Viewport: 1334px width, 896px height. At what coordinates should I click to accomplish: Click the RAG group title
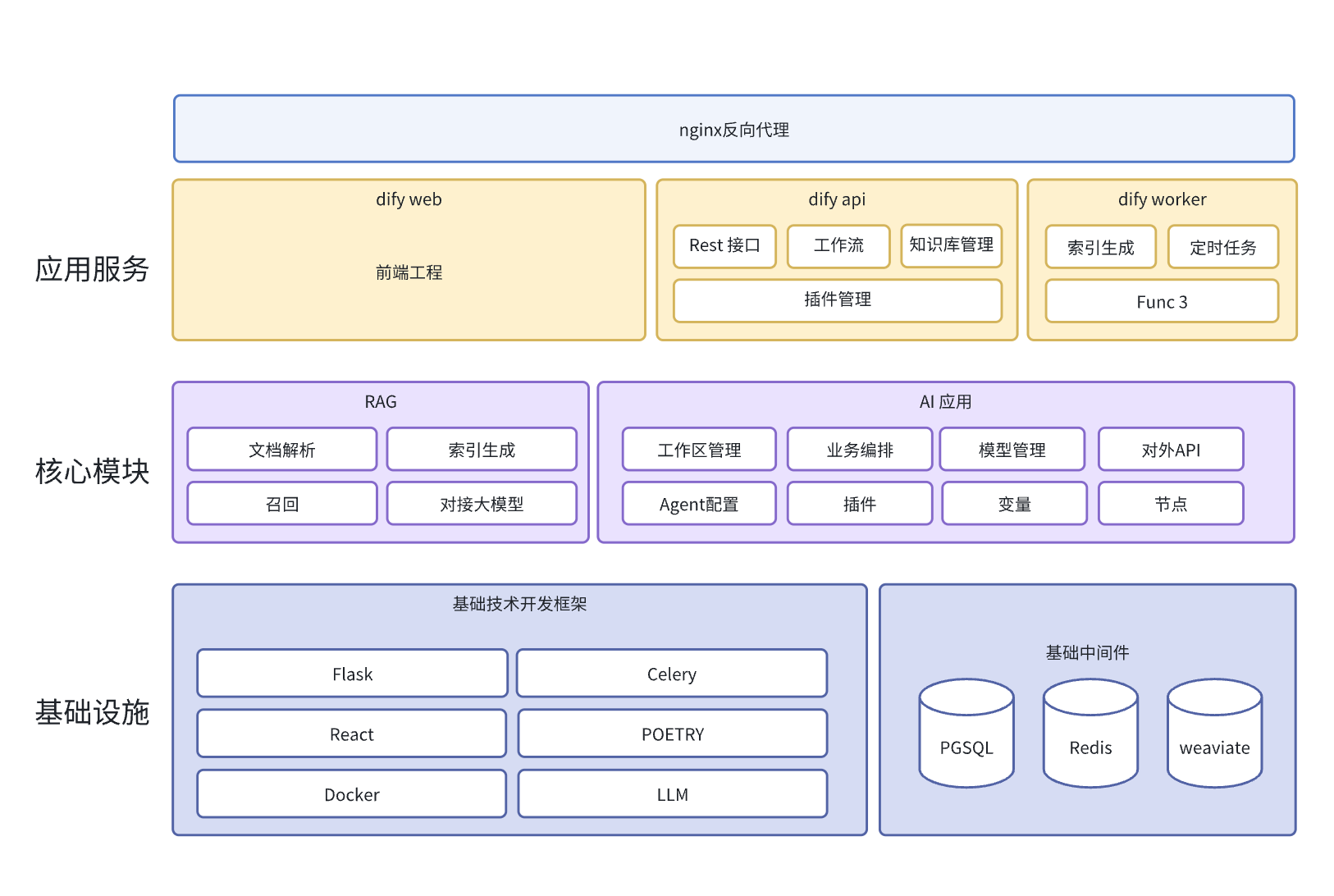pos(381,402)
